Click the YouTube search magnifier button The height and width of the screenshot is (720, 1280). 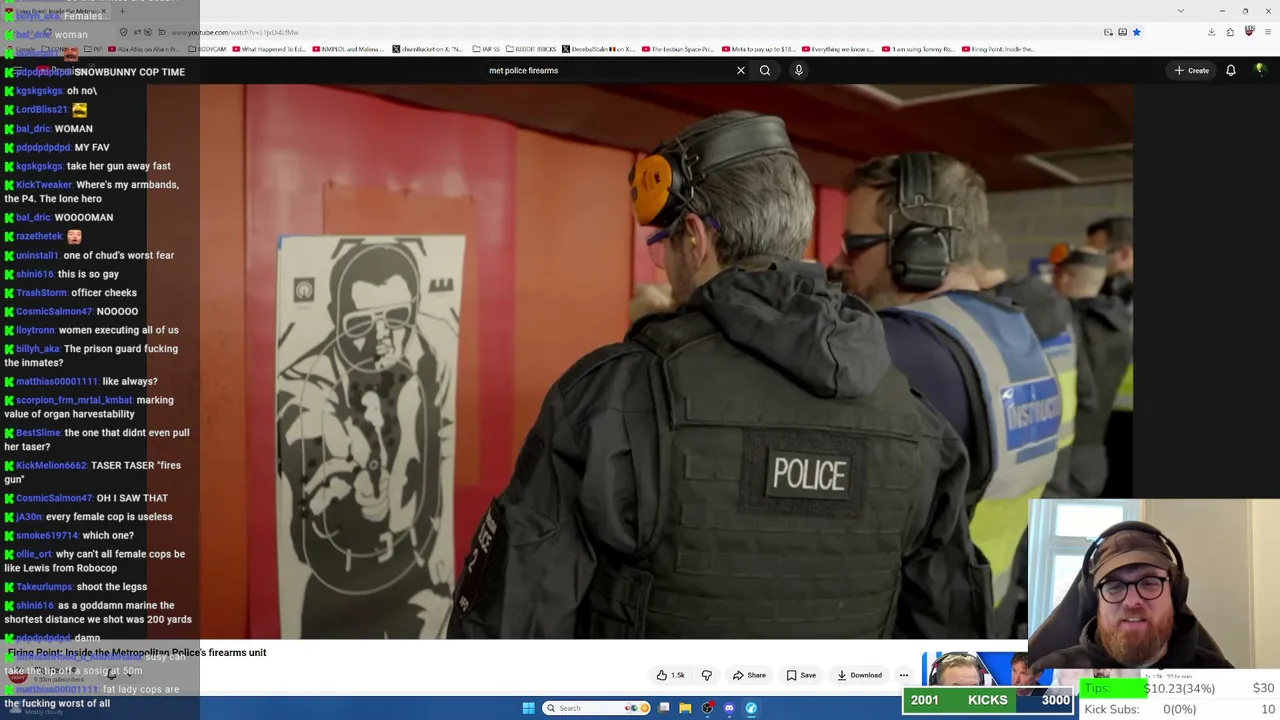[x=765, y=70]
